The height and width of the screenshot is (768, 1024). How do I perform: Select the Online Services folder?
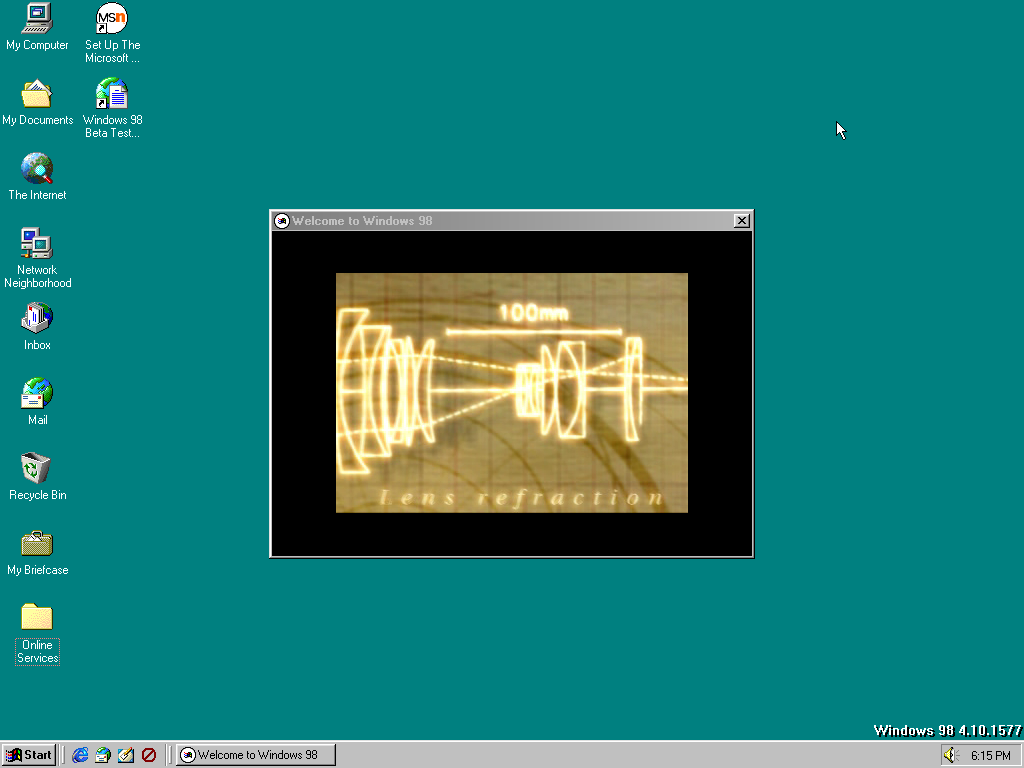pos(37,633)
